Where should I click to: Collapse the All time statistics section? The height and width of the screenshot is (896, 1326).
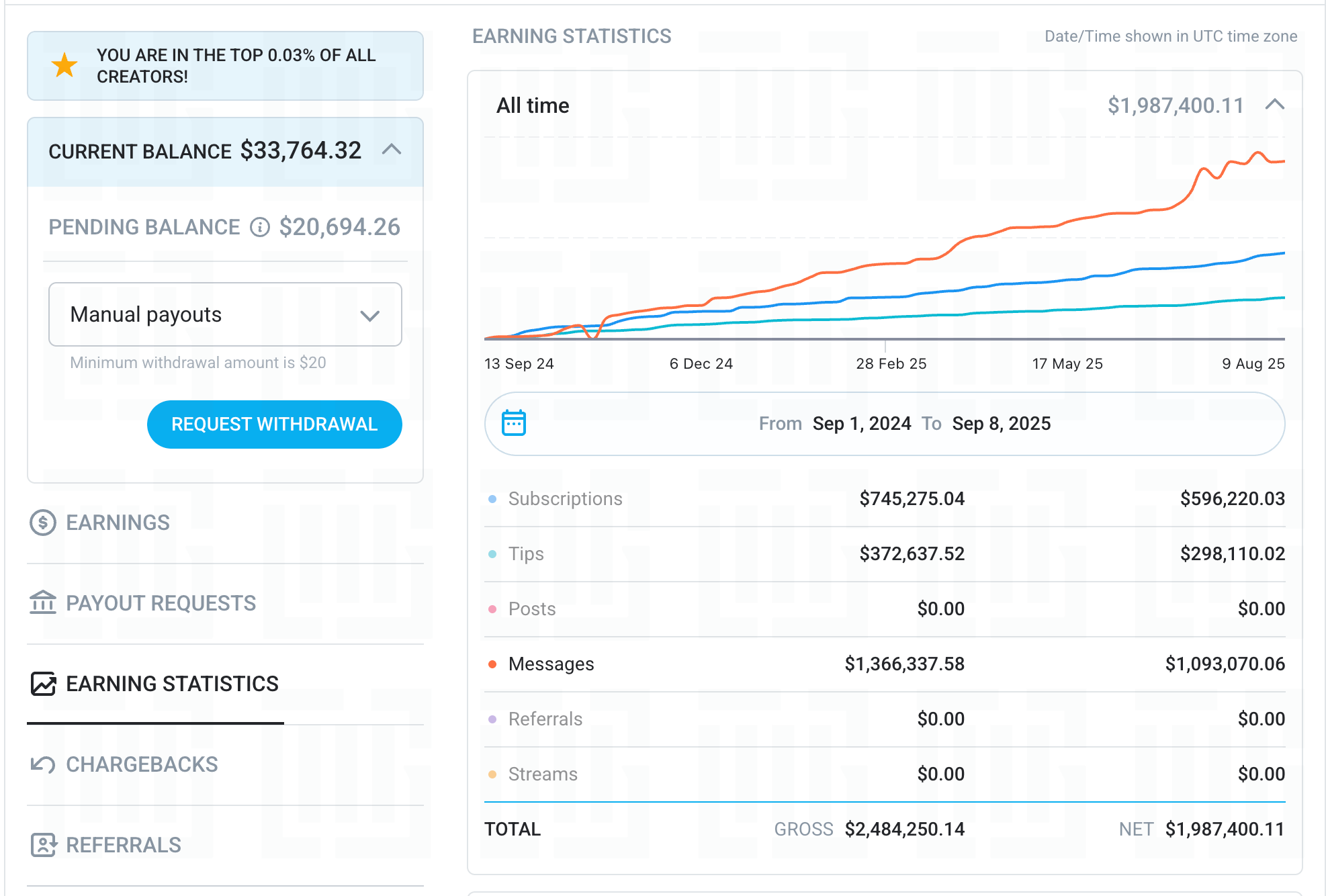[x=1274, y=105]
